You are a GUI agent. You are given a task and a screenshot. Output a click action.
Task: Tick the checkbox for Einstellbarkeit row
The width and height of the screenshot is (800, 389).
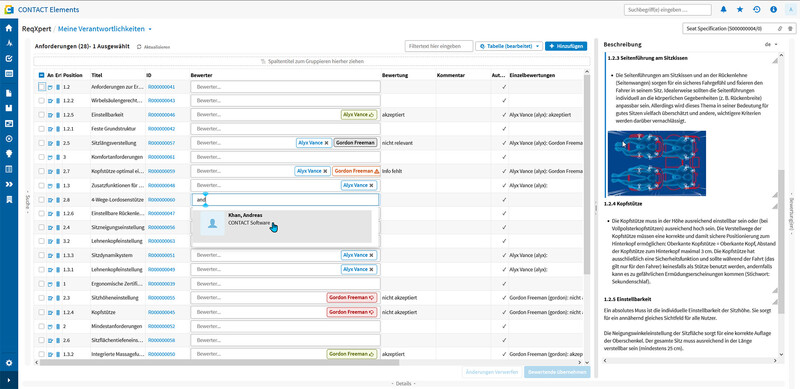pyautogui.click(x=41, y=115)
